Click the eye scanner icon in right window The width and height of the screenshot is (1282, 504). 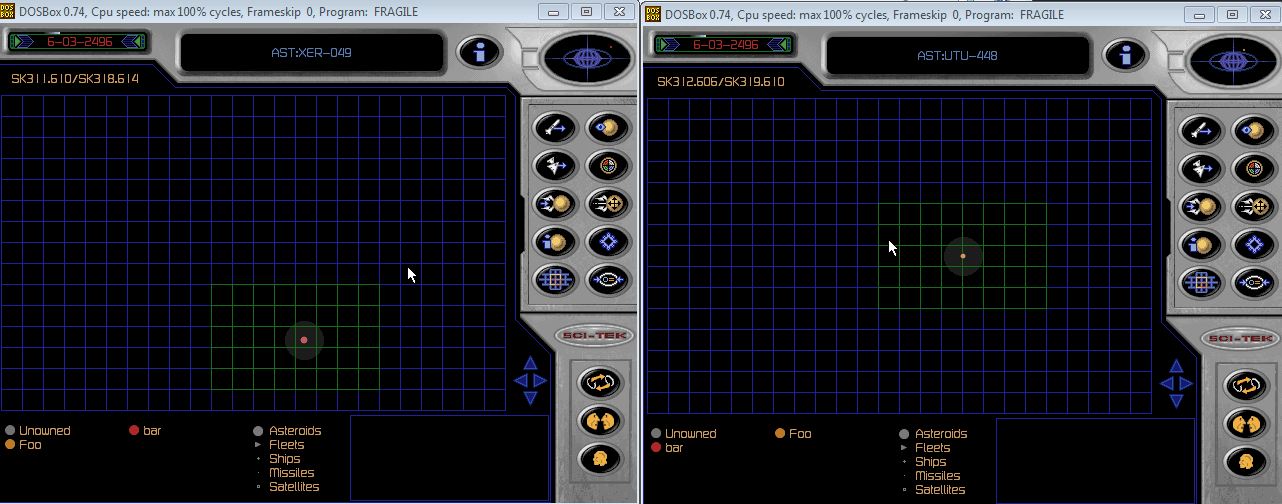point(1252,282)
